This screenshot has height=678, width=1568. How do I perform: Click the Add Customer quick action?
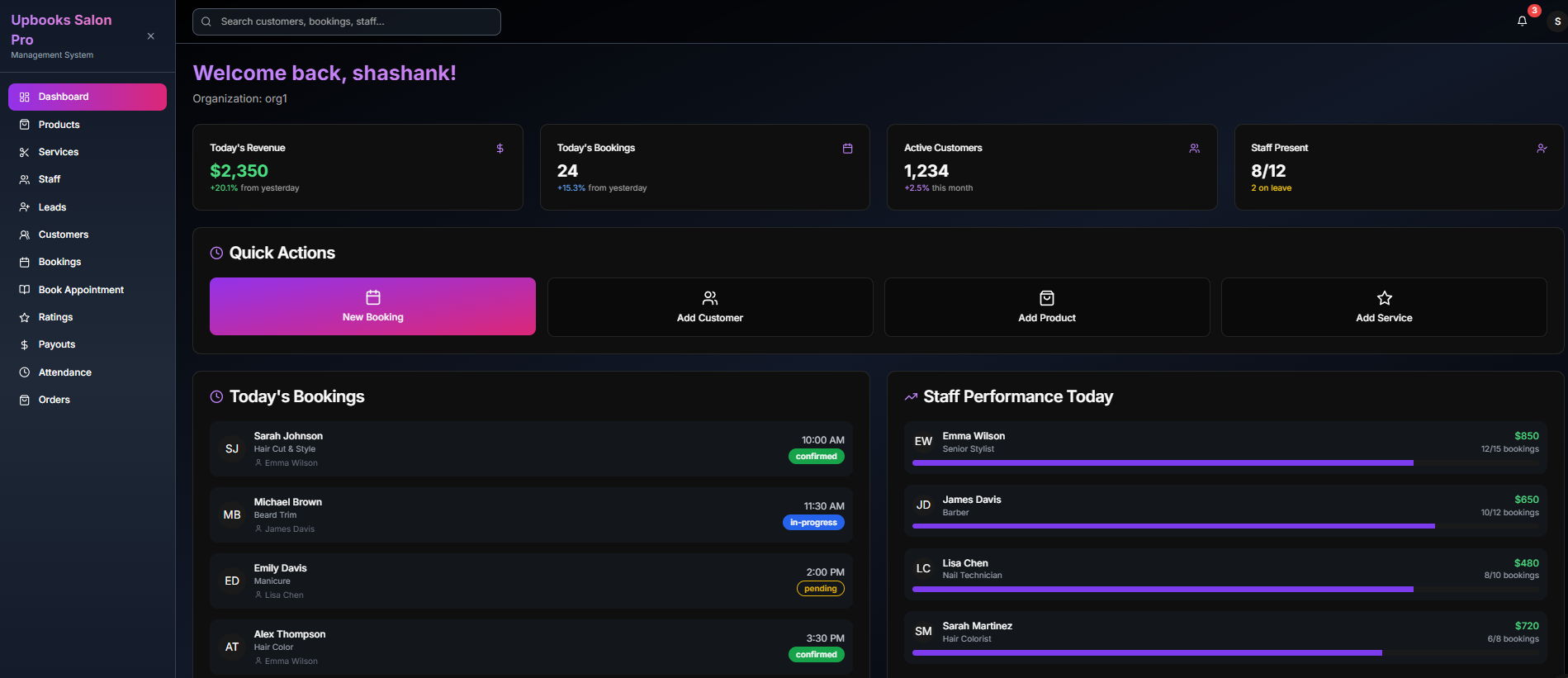click(x=710, y=307)
